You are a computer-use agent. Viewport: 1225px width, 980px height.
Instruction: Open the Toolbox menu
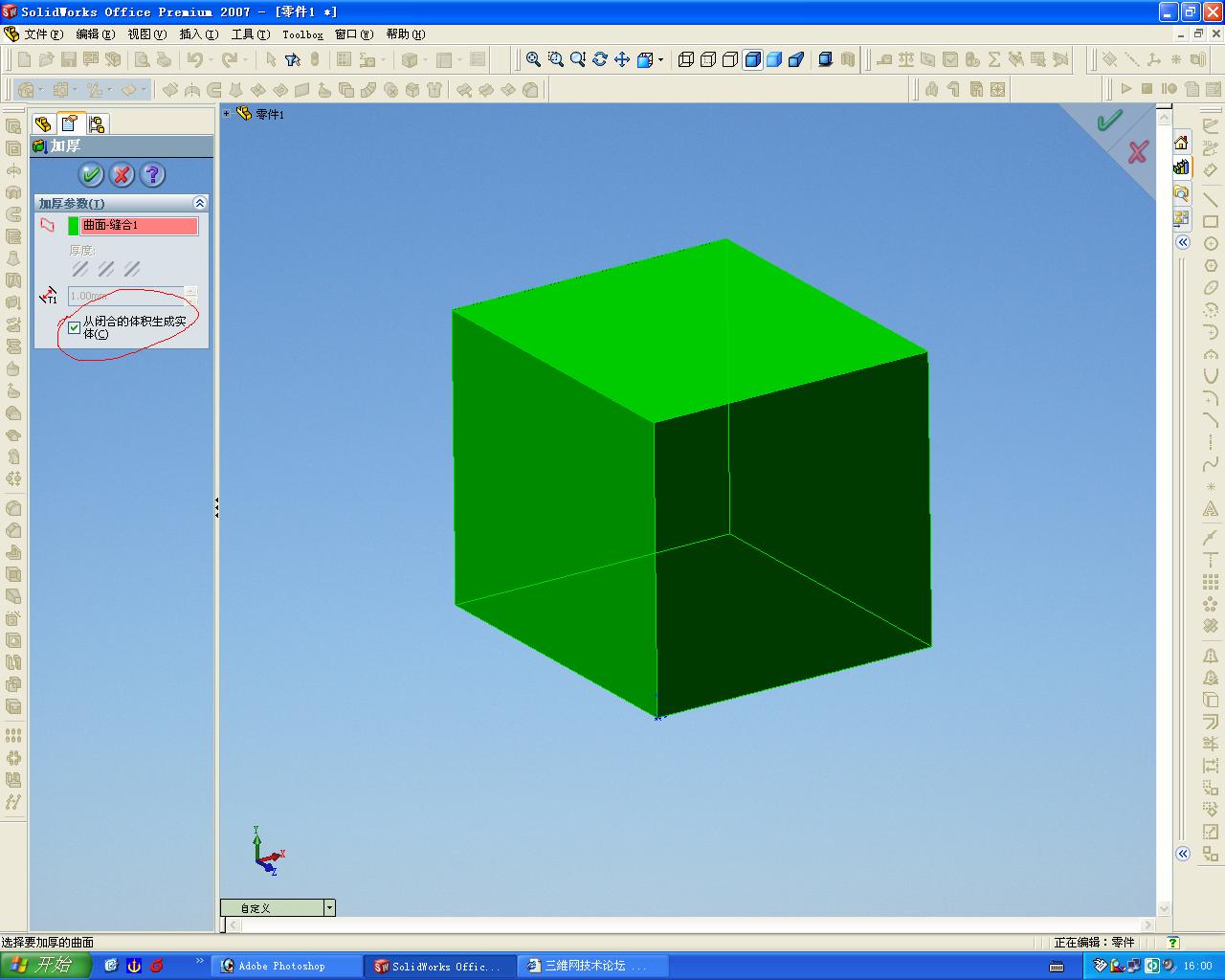[302, 34]
